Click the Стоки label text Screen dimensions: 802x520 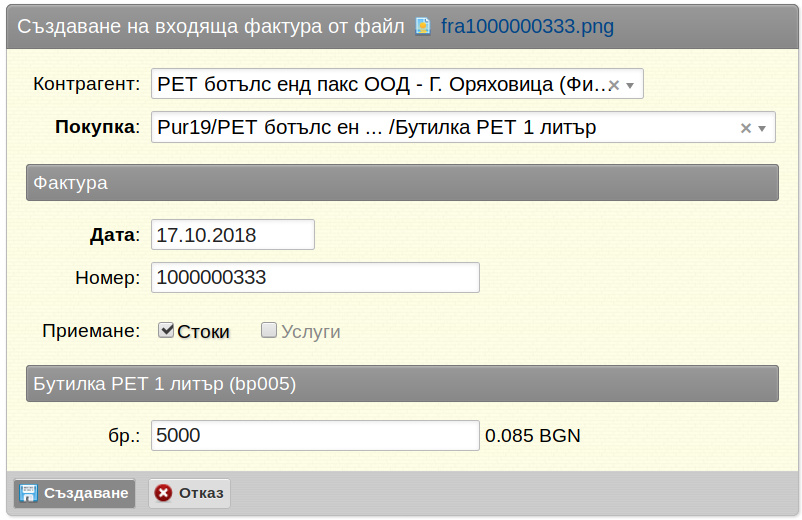(204, 332)
